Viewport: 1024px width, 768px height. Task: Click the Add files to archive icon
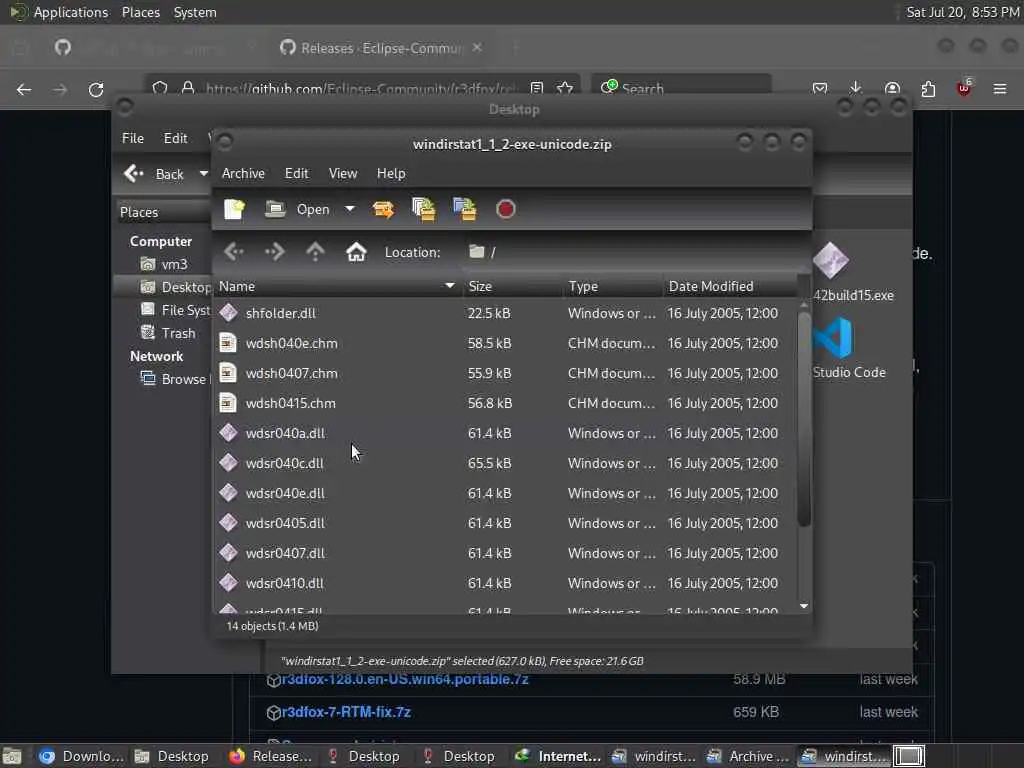point(424,209)
